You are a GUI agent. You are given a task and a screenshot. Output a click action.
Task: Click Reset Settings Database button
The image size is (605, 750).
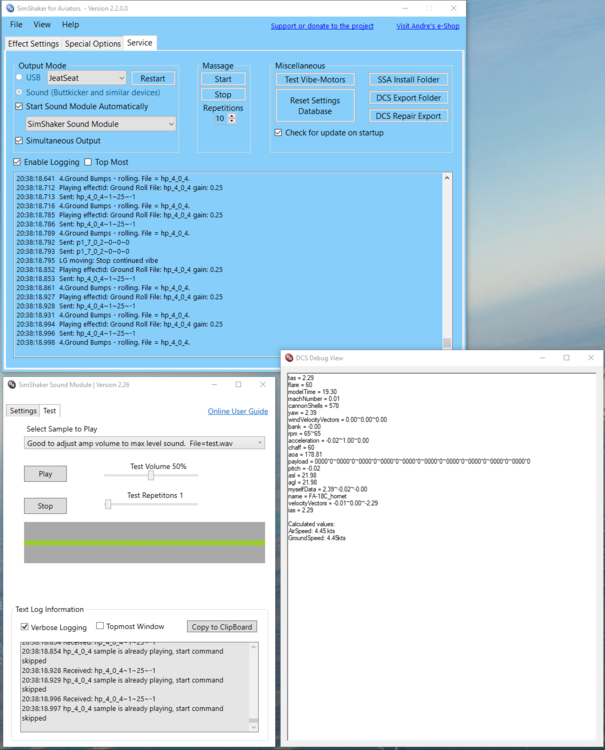click(315, 106)
